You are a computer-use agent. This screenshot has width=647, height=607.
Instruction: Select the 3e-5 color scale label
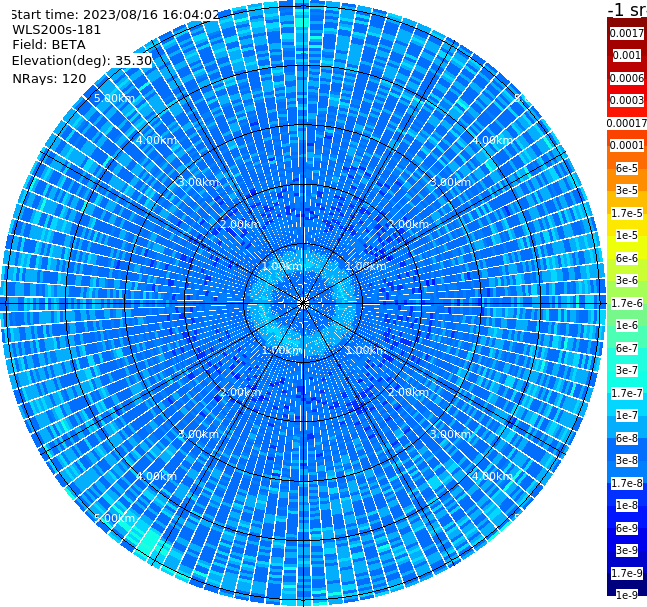point(627,190)
